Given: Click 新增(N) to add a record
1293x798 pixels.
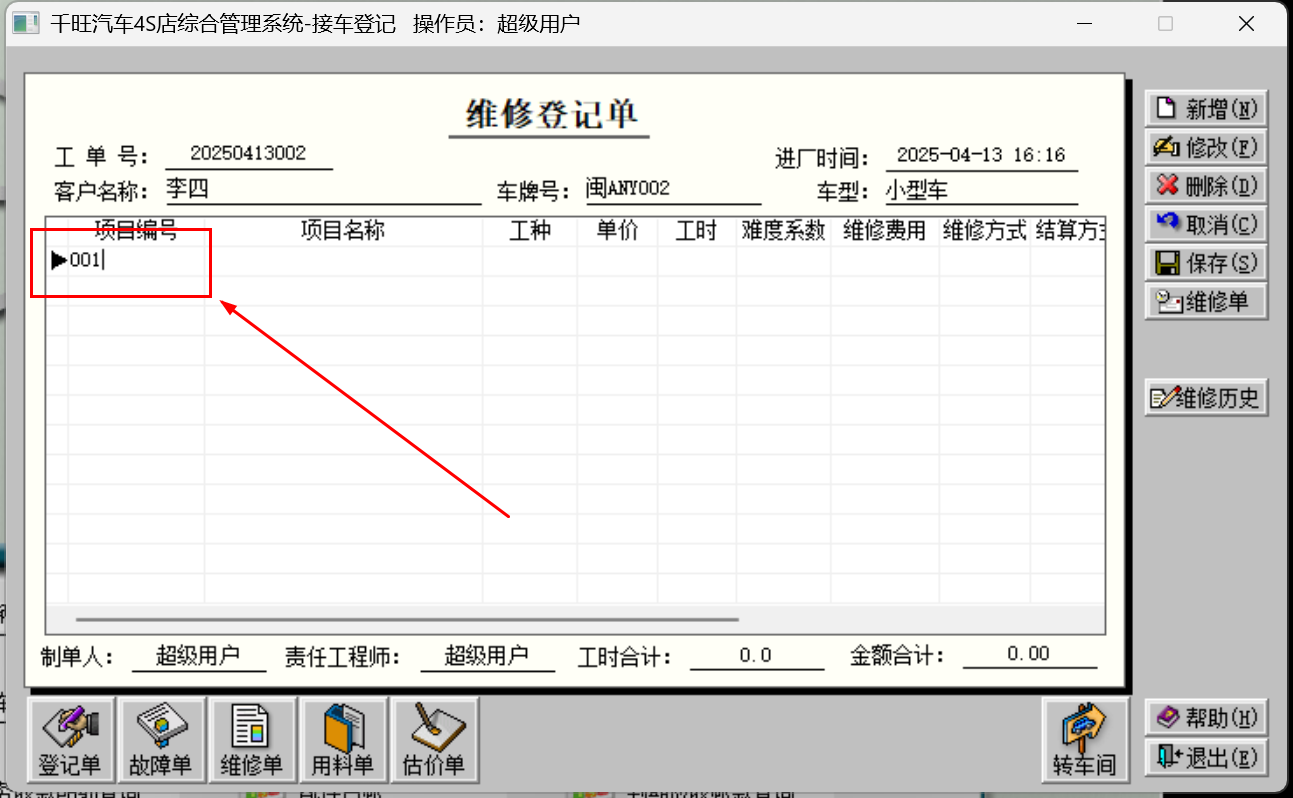Looking at the screenshot, I should coord(1206,108).
